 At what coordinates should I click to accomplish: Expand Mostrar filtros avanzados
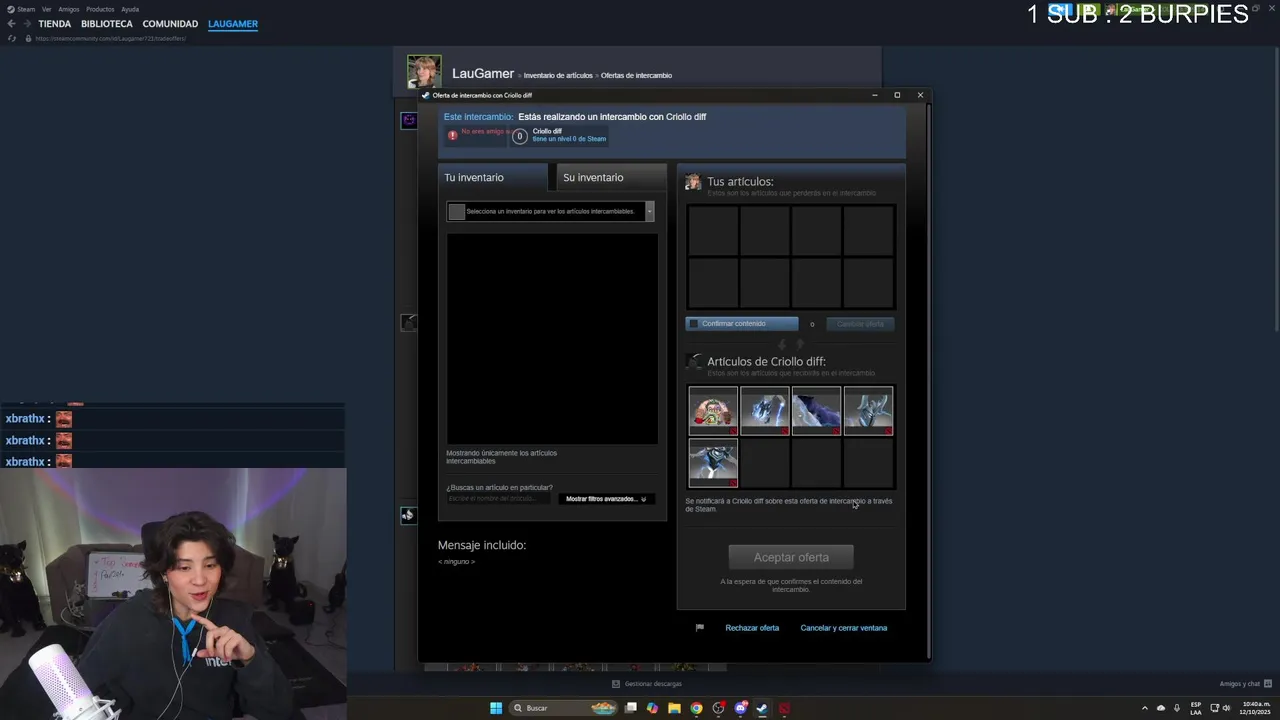pos(606,499)
